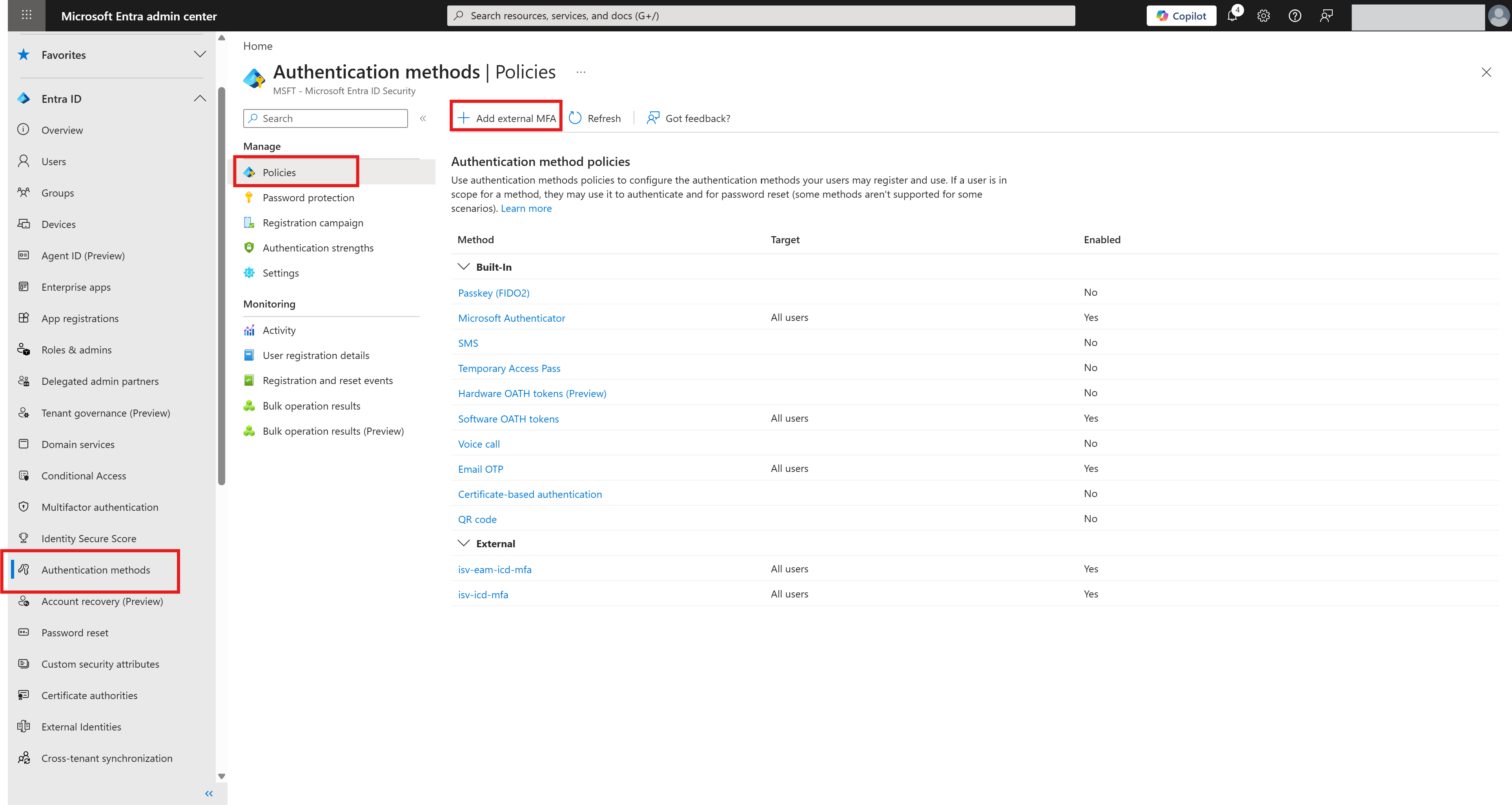
Task: Open the account avatar menu
Action: pos(1499,16)
